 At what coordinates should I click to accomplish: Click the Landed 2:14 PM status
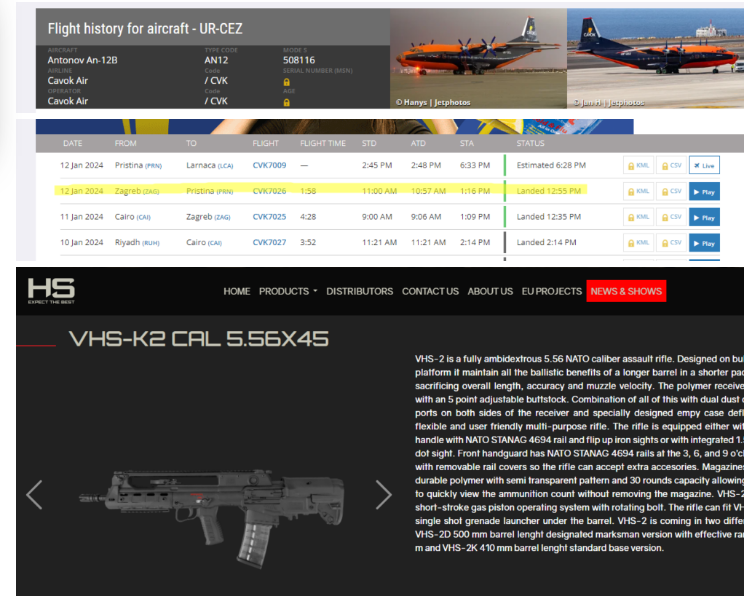[x=546, y=242]
